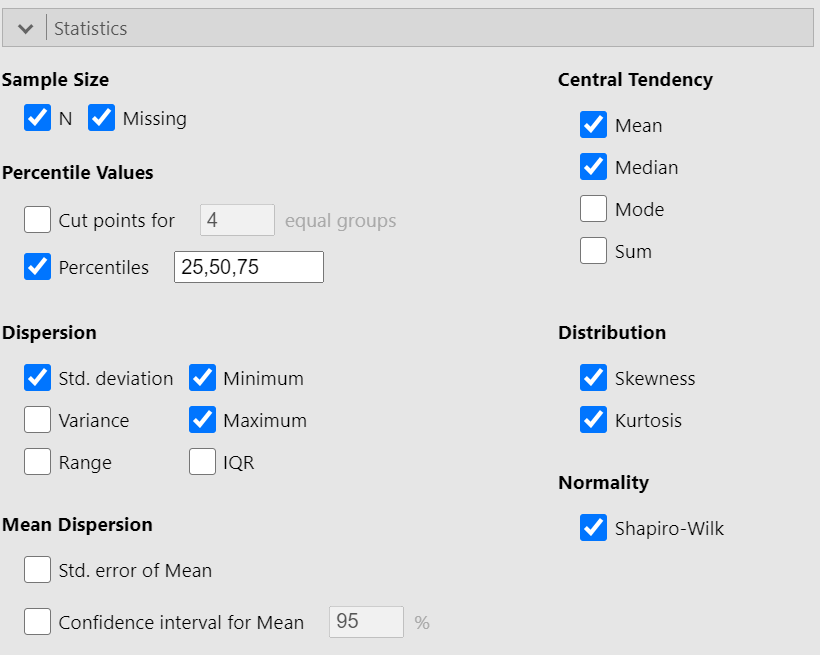Enable the IQR checkbox
The height and width of the screenshot is (655, 820).
tap(203, 462)
